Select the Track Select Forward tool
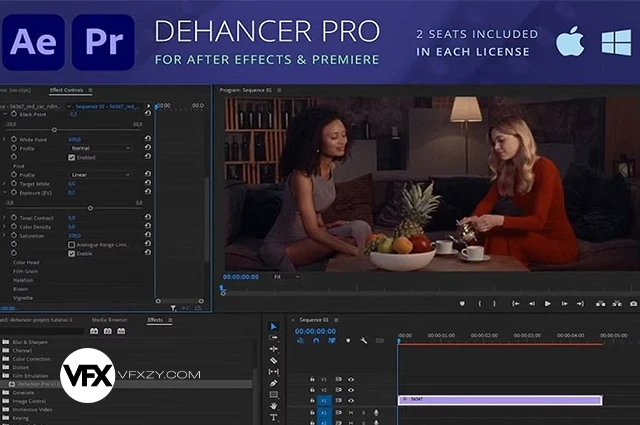640x425 pixels. [273, 338]
